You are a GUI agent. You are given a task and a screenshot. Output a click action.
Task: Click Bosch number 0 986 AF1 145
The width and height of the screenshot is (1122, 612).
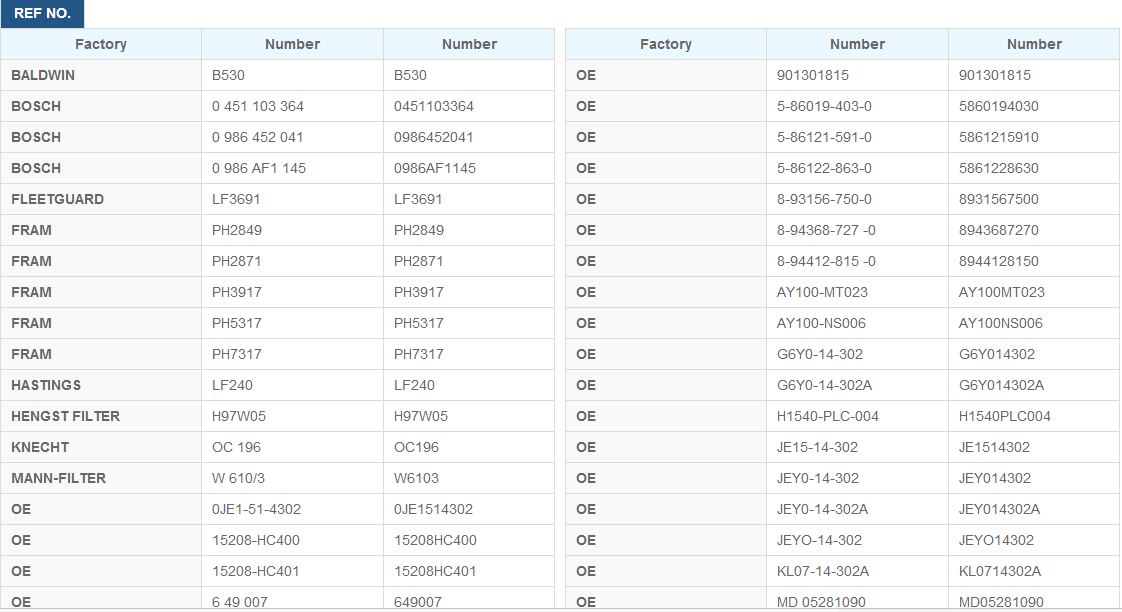[x=258, y=168]
